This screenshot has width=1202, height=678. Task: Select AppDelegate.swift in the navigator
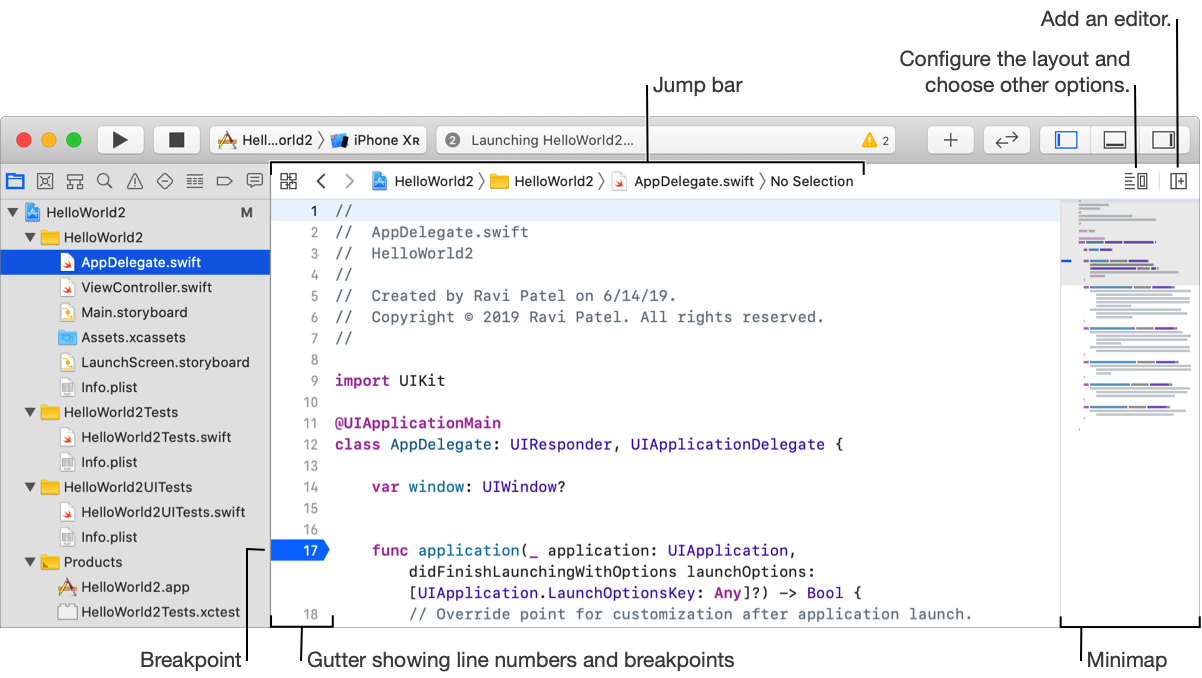click(135, 262)
